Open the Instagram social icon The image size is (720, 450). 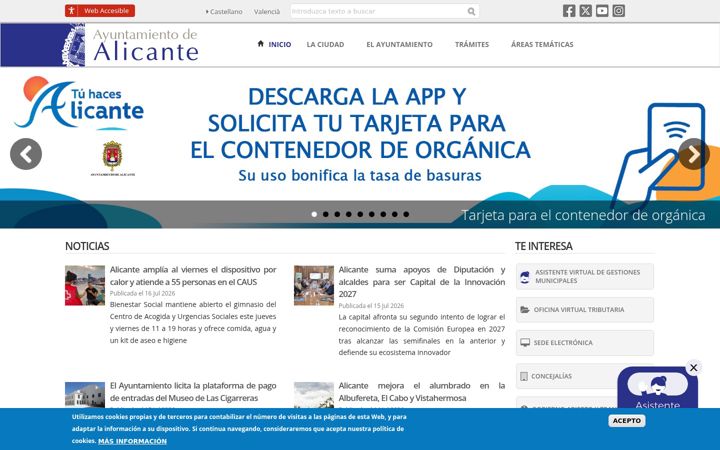tap(619, 11)
